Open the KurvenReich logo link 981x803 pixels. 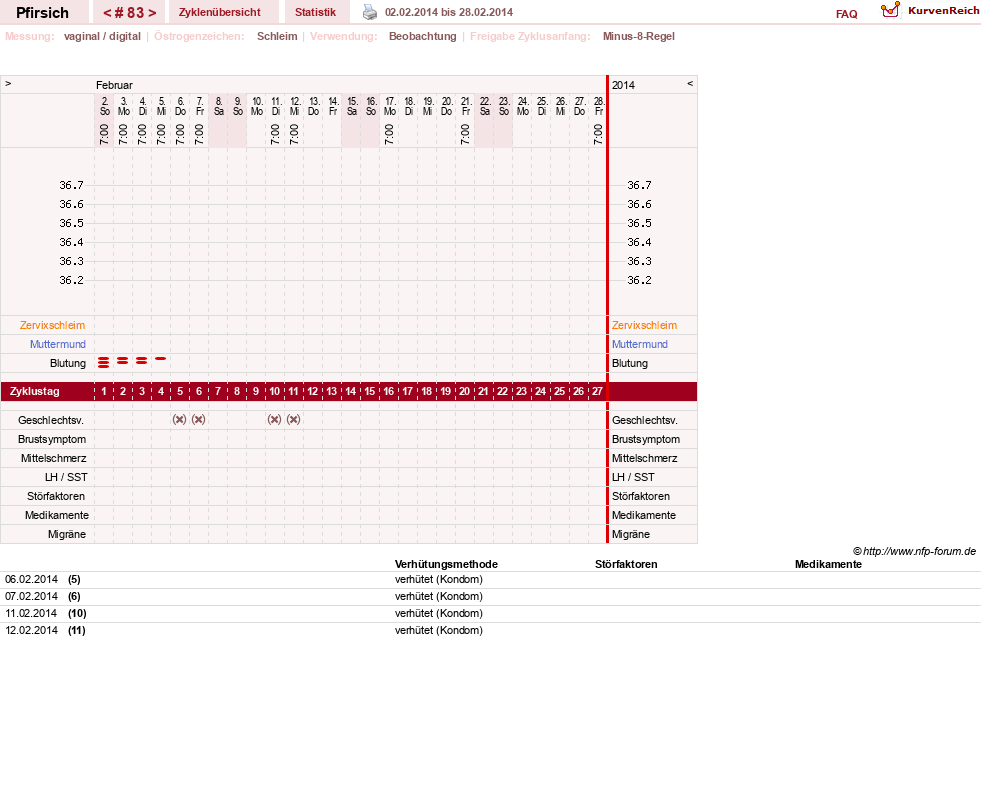click(930, 11)
